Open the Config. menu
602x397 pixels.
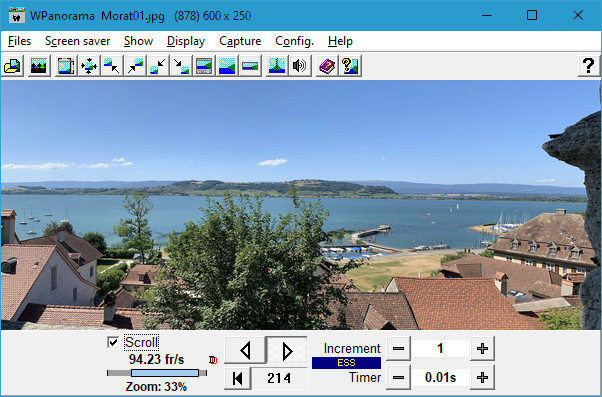[294, 41]
